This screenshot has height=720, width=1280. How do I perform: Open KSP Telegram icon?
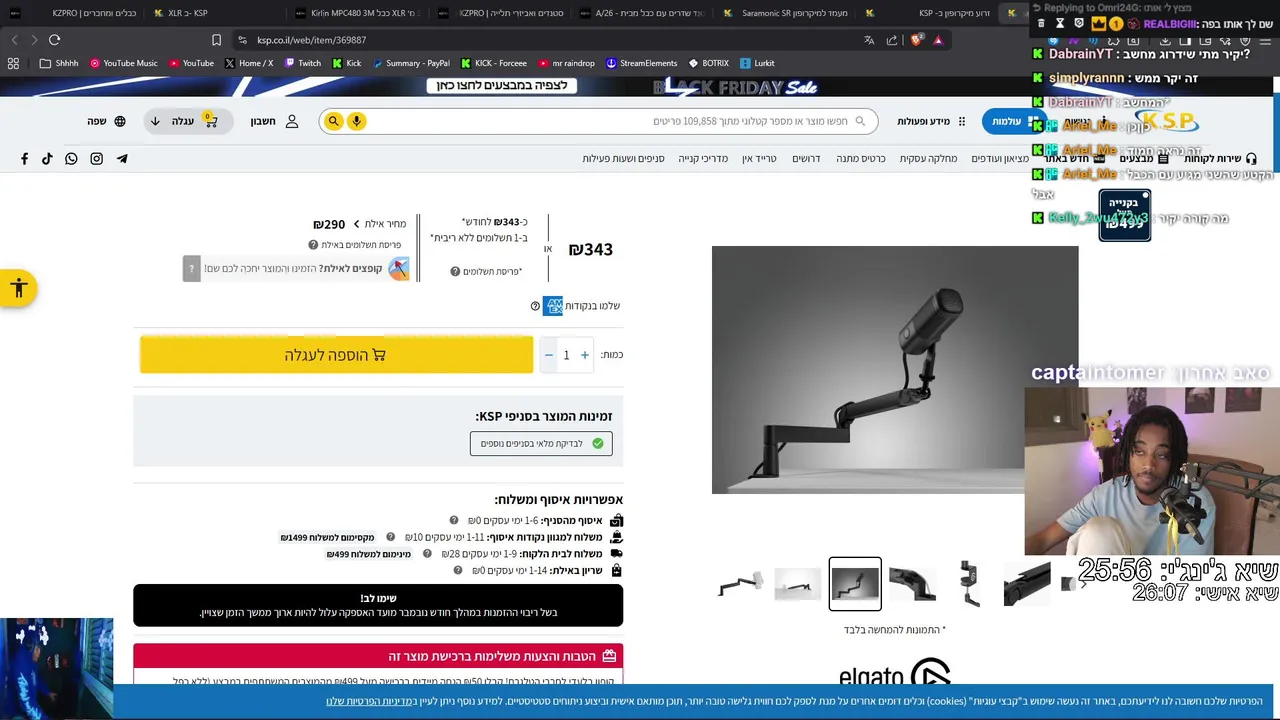point(122,159)
